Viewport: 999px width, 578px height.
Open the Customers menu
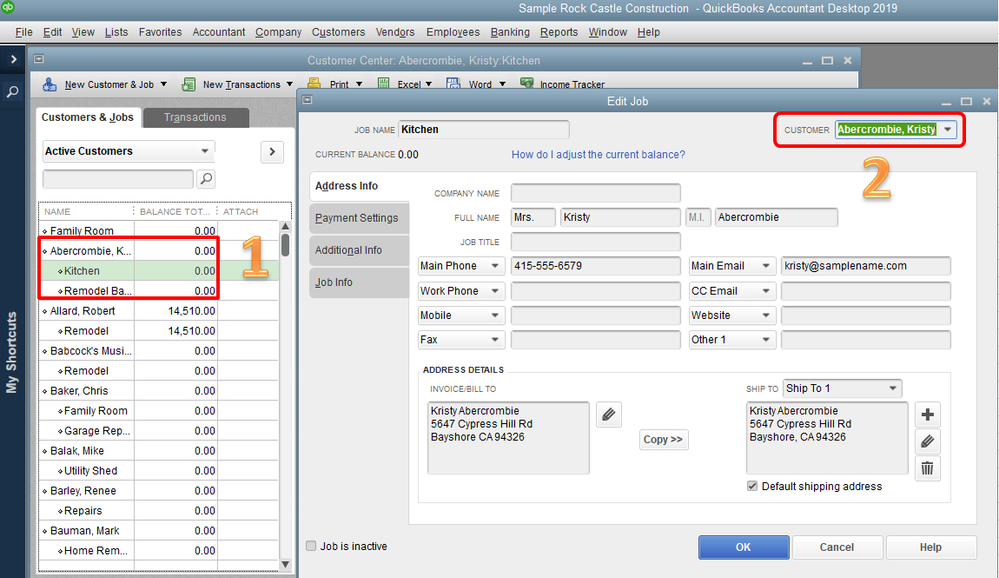tap(338, 32)
